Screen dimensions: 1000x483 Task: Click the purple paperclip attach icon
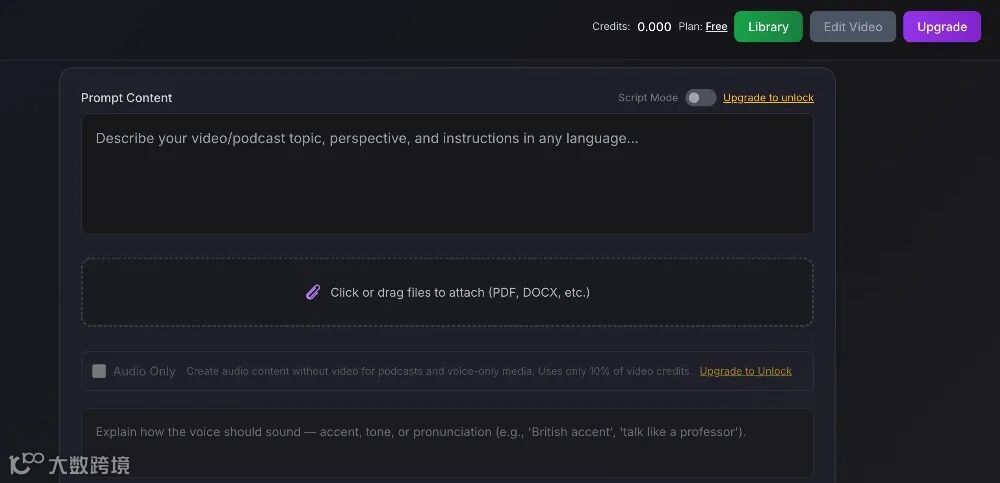[313, 292]
